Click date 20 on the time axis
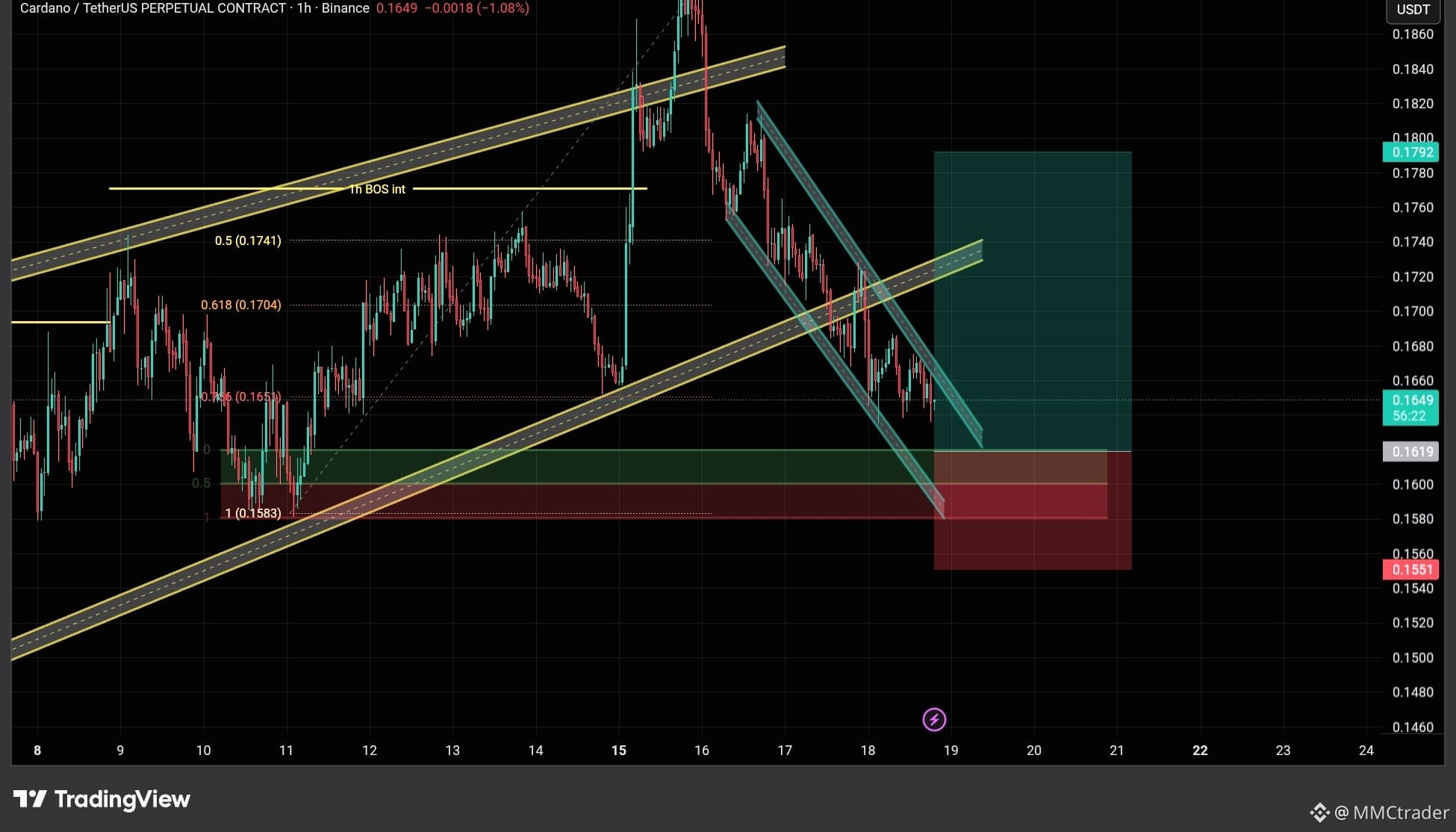Image resolution: width=1456 pixels, height=832 pixels. pos(1034,751)
